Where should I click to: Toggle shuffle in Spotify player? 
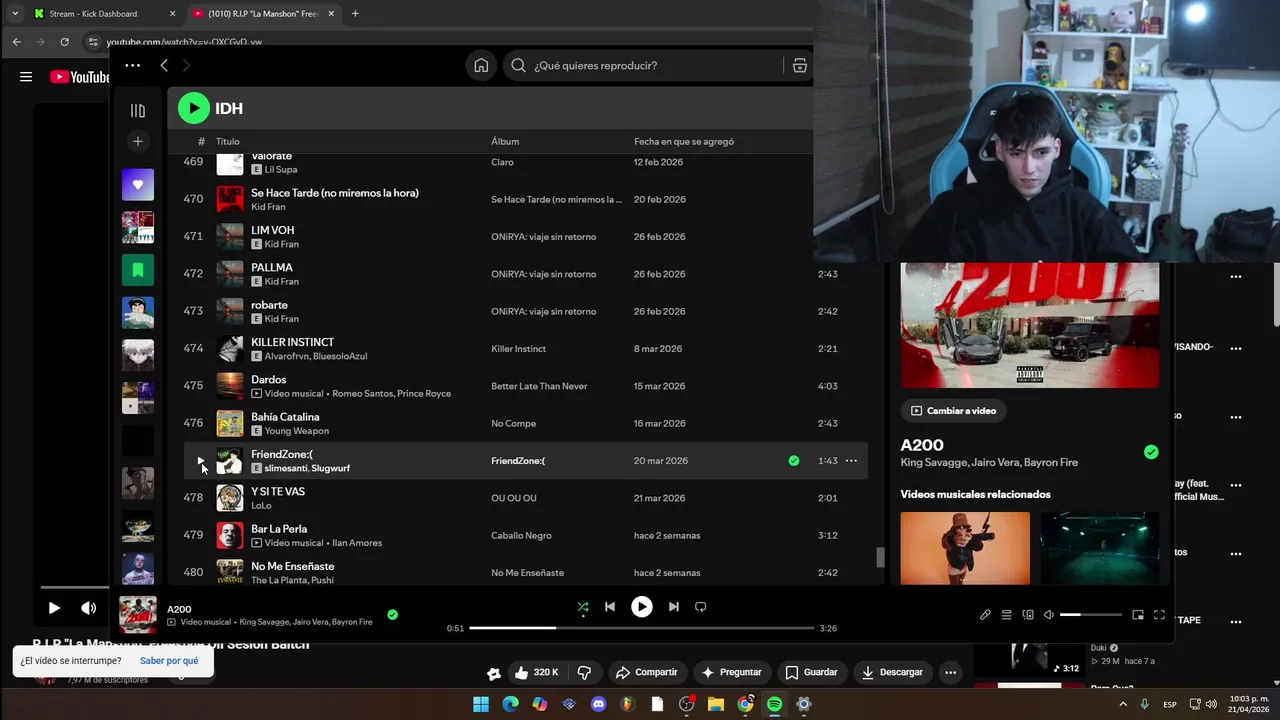tap(583, 607)
